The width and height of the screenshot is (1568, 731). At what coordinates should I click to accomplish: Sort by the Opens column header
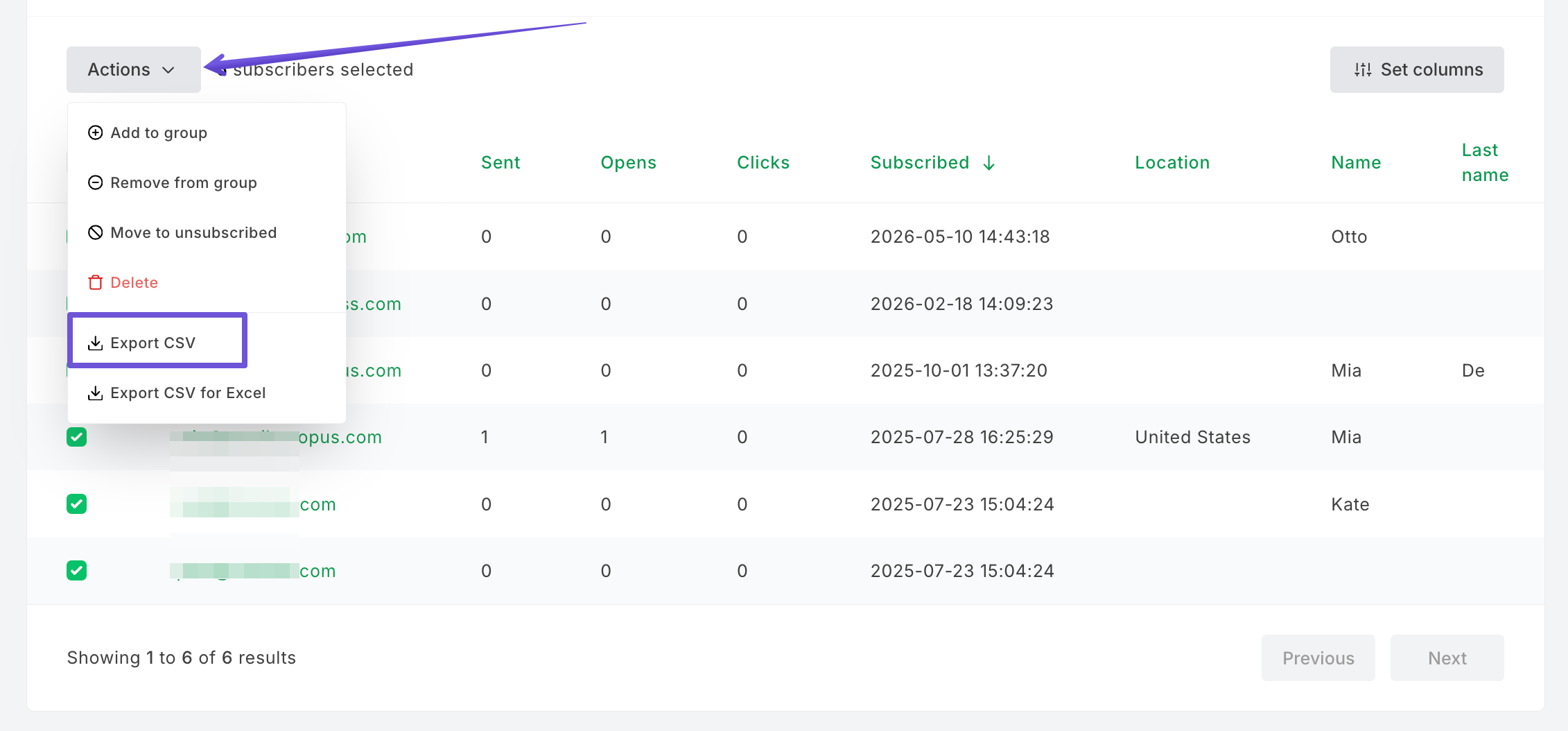[x=628, y=162]
